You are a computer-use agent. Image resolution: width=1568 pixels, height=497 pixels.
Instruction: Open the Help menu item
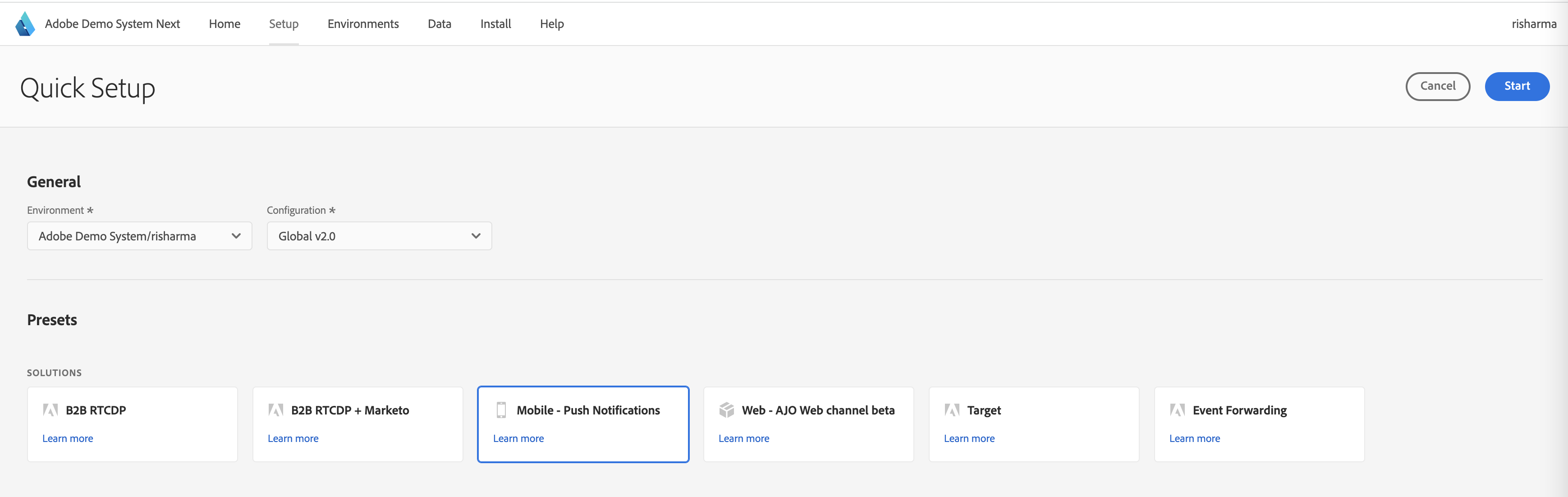click(551, 24)
